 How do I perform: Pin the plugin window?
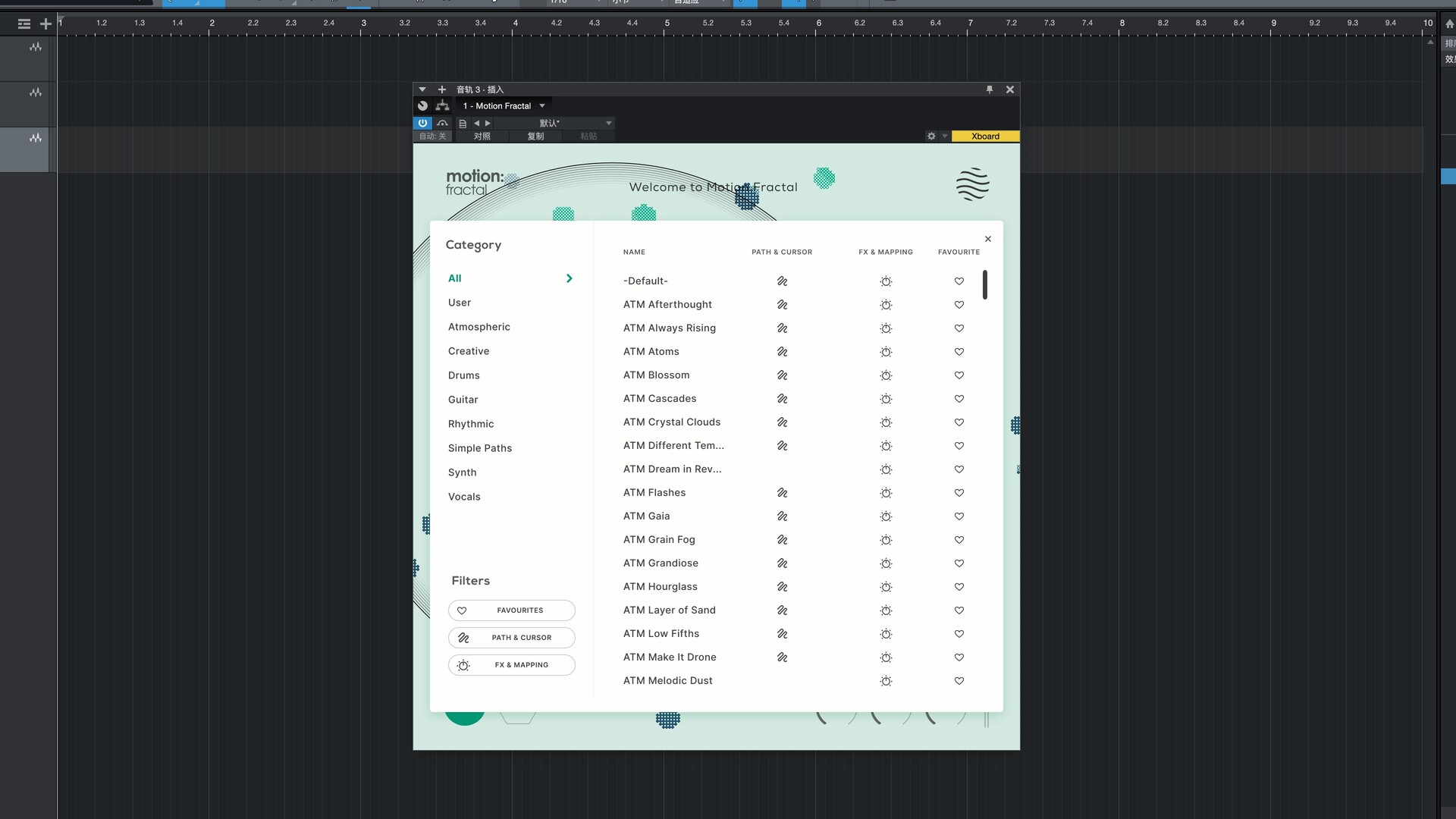pyautogui.click(x=989, y=89)
